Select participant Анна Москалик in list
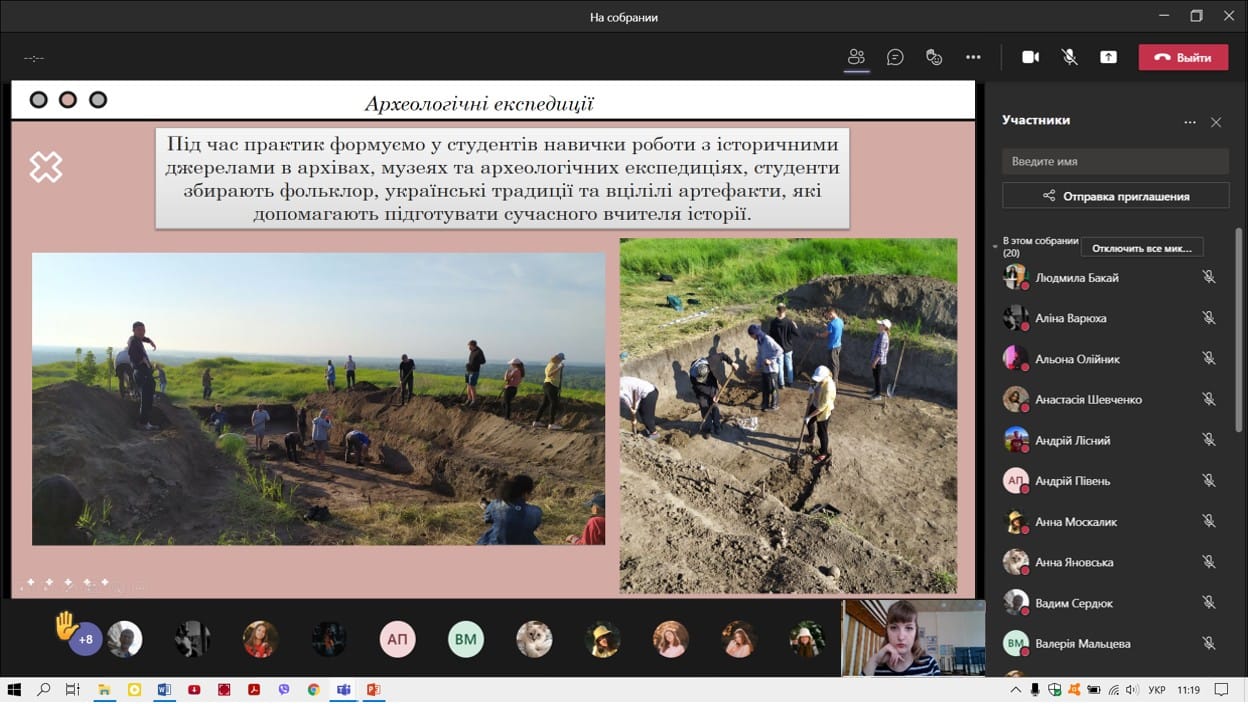 pos(1076,522)
